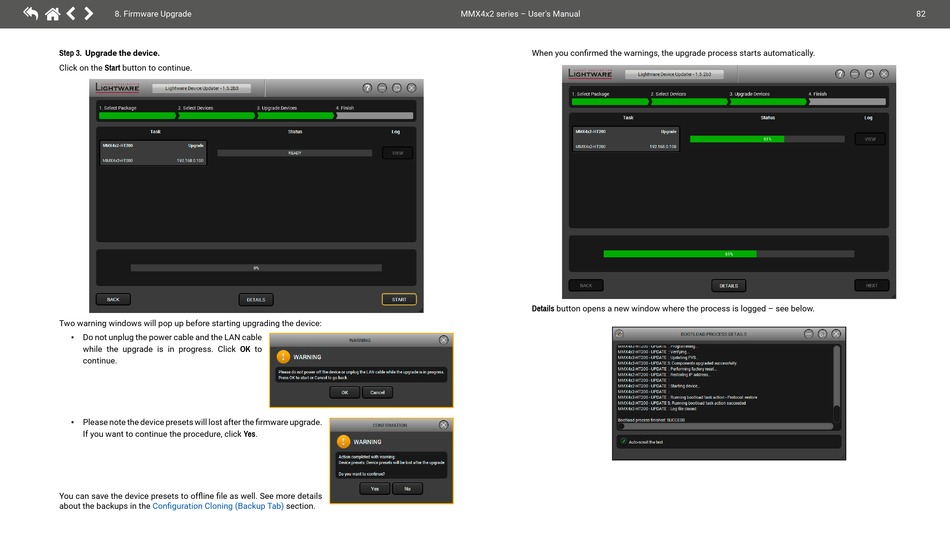This screenshot has width=950, height=533.
Task: Open the home page icon
Action: tap(53, 13)
